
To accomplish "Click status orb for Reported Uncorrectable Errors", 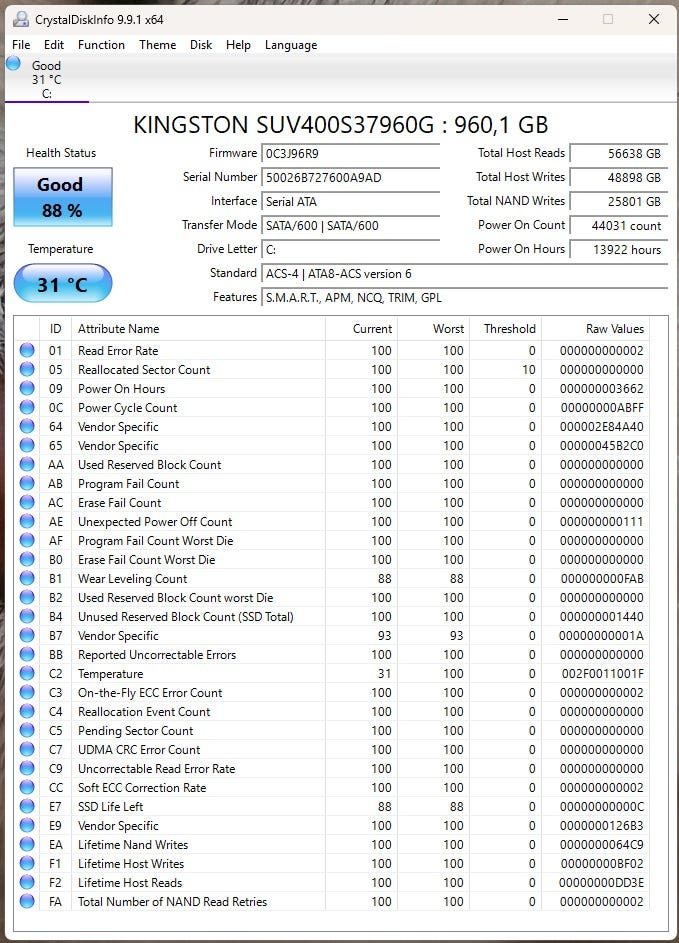I will click(27, 654).
